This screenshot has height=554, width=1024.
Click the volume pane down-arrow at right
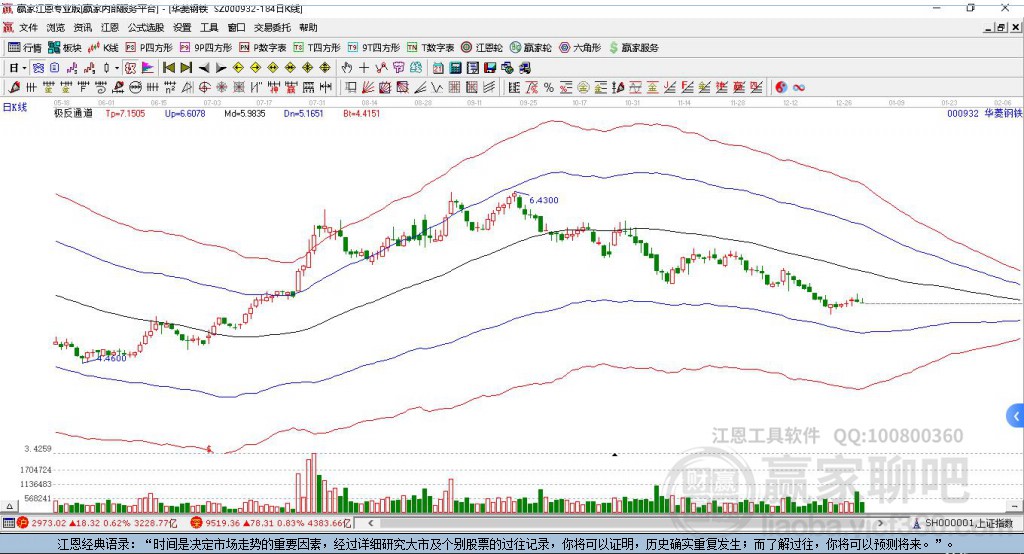(1015, 506)
